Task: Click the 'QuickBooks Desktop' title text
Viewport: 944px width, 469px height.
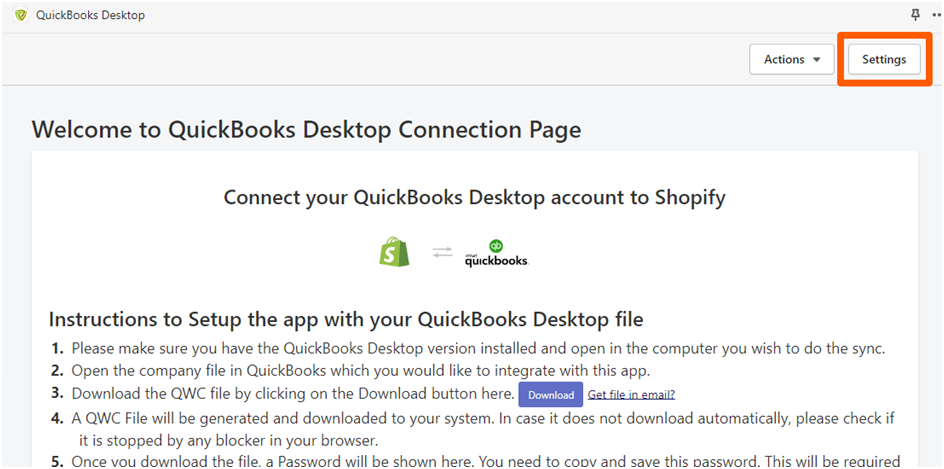Action: click(x=90, y=15)
